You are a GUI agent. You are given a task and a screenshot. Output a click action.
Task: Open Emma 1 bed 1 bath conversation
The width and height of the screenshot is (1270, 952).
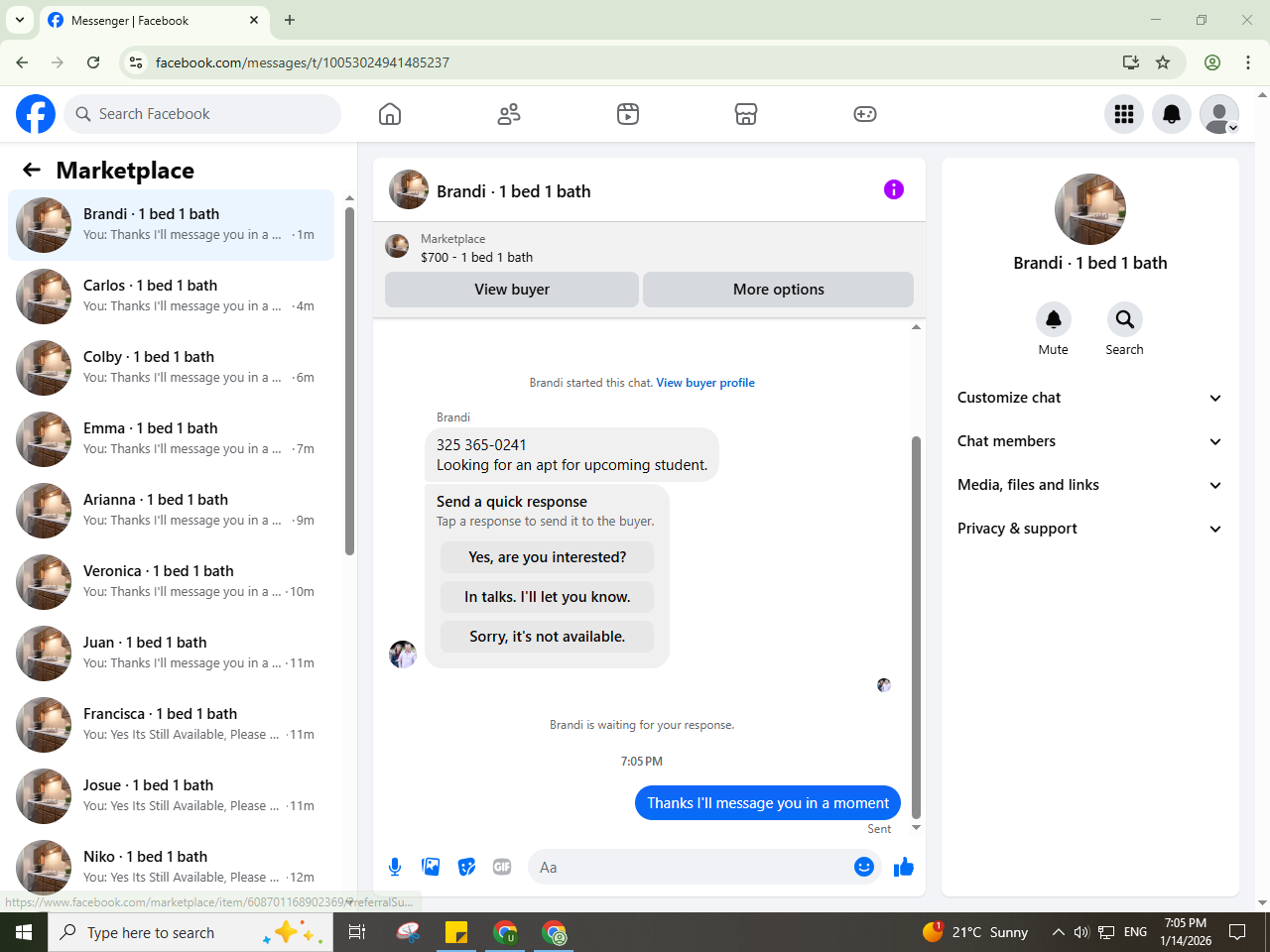point(172,439)
